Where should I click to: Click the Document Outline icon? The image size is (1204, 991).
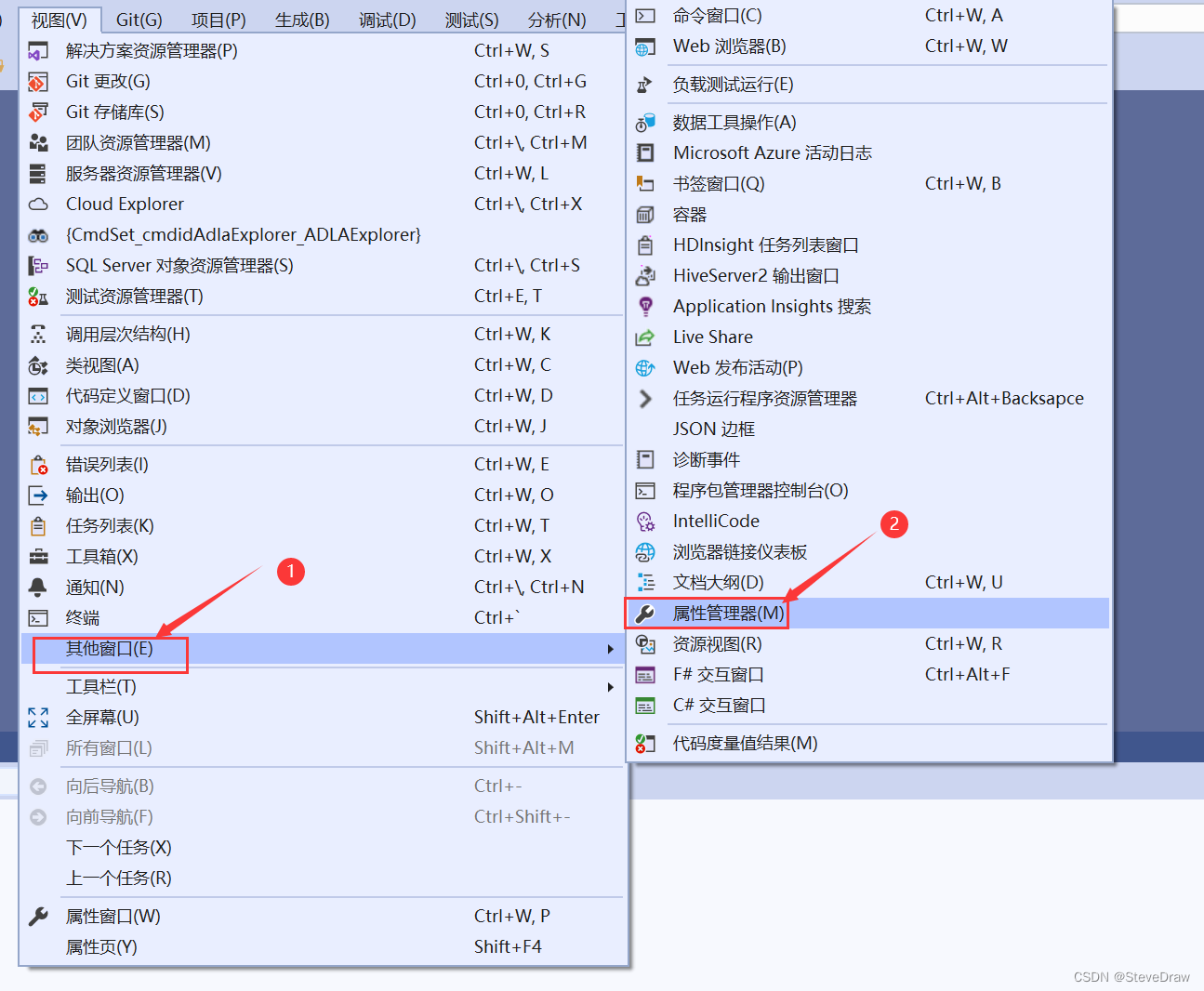click(x=645, y=583)
